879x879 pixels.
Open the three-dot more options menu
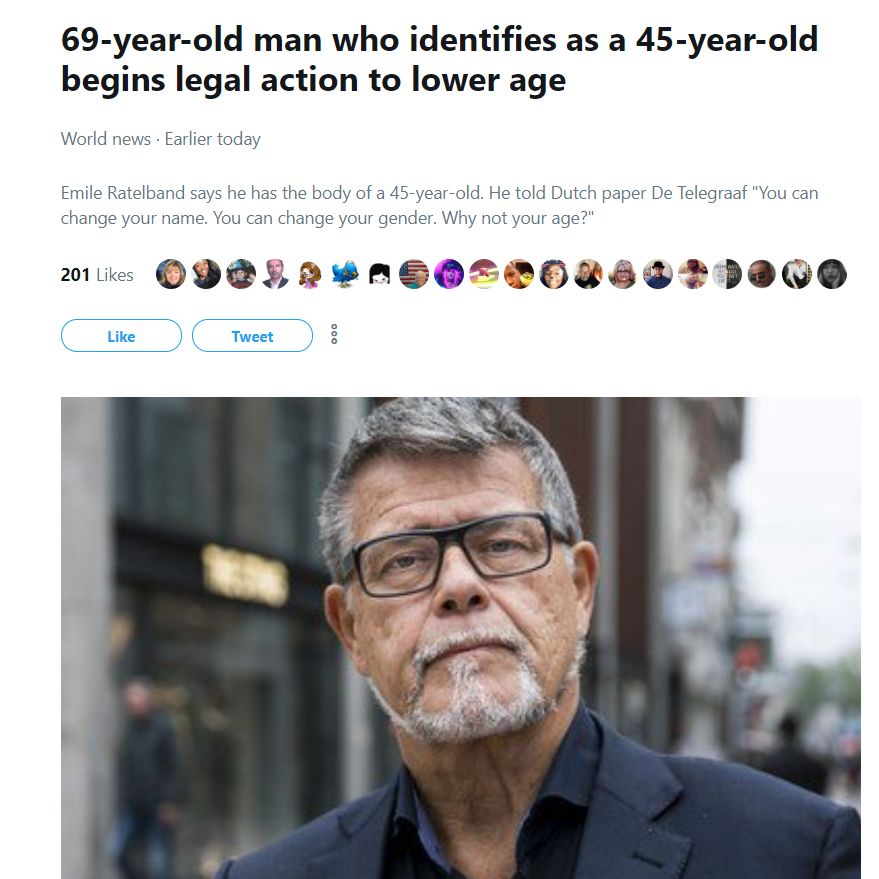point(334,335)
